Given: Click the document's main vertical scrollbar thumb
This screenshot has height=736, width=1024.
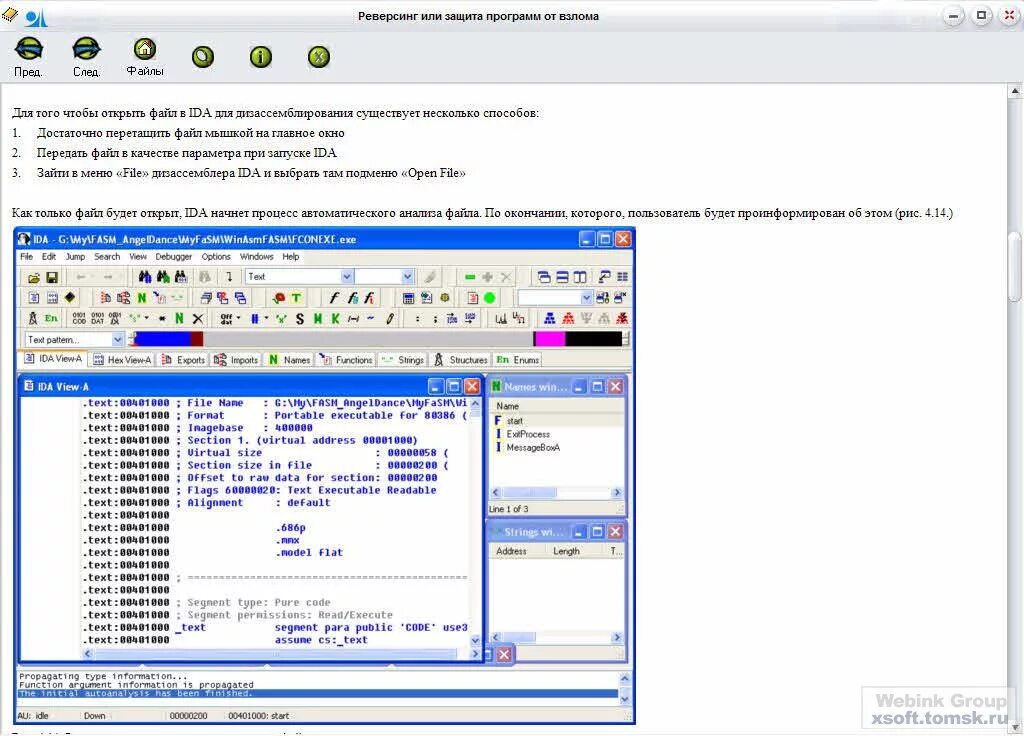Looking at the screenshot, I should (1015, 267).
